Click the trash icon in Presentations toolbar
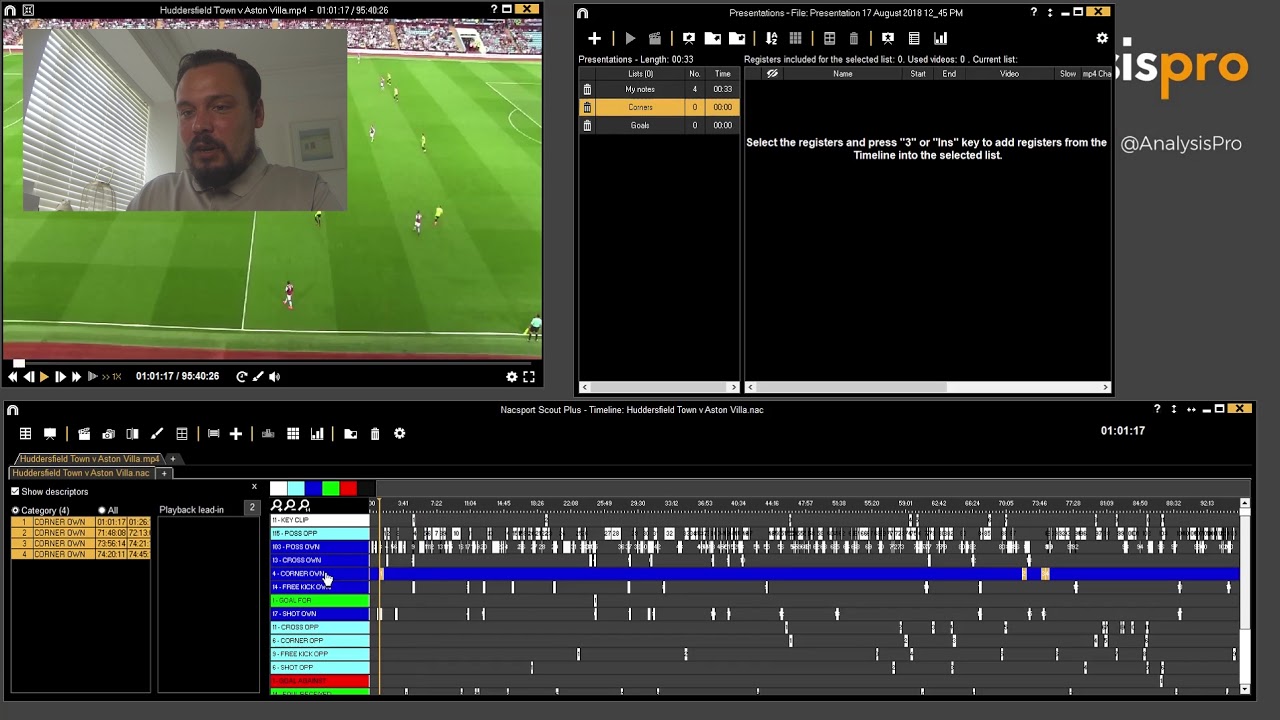 click(854, 38)
